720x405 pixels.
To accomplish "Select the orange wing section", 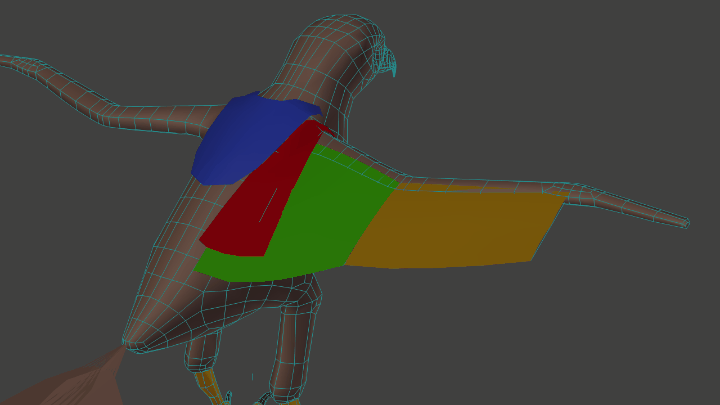I will 455,227.
